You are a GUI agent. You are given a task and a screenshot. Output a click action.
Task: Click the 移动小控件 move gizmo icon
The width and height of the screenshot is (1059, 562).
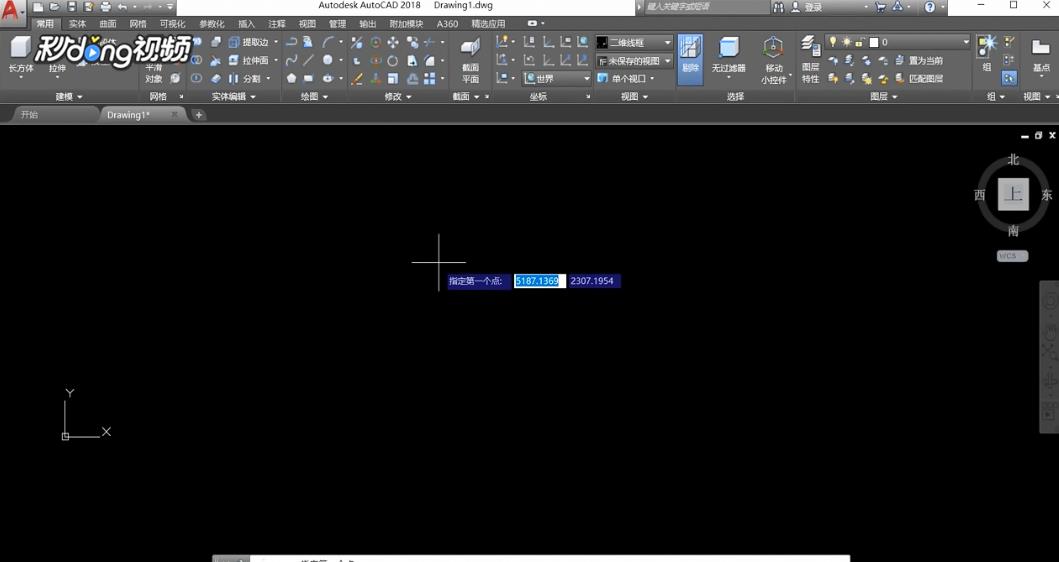click(x=773, y=49)
